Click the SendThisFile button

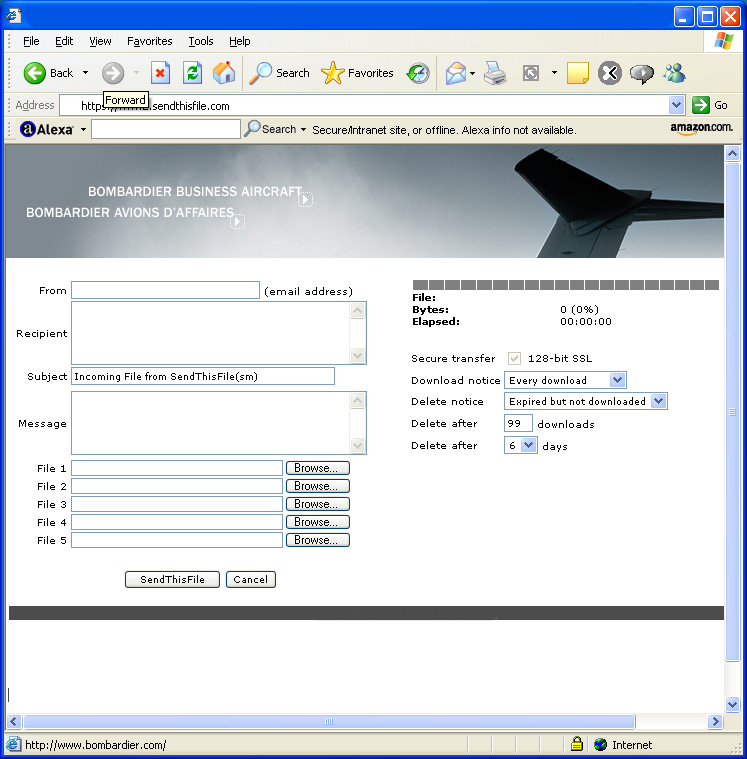click(x=172, y=579)
